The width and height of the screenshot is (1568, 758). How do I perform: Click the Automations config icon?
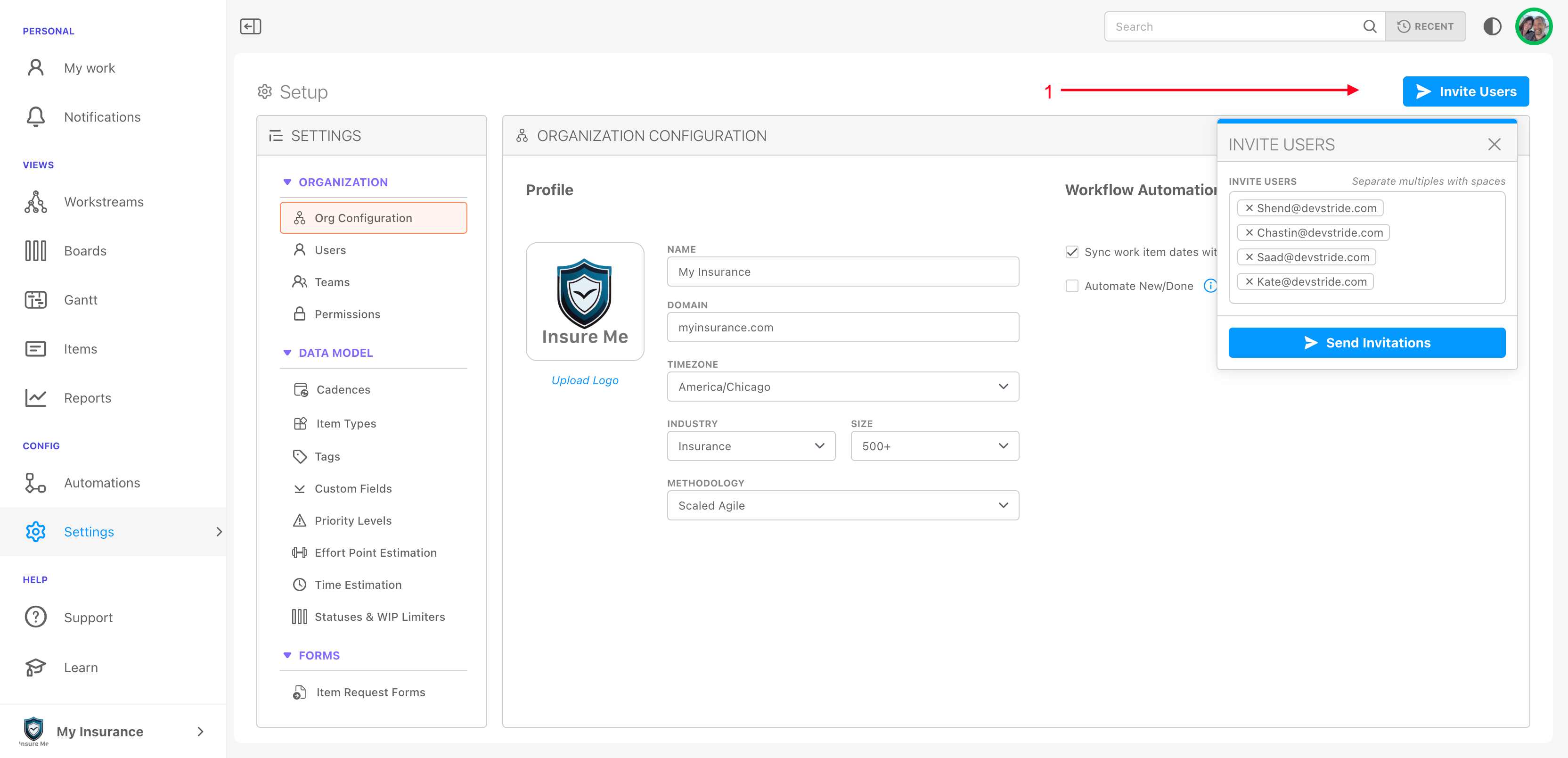click(x=35, y=483)
